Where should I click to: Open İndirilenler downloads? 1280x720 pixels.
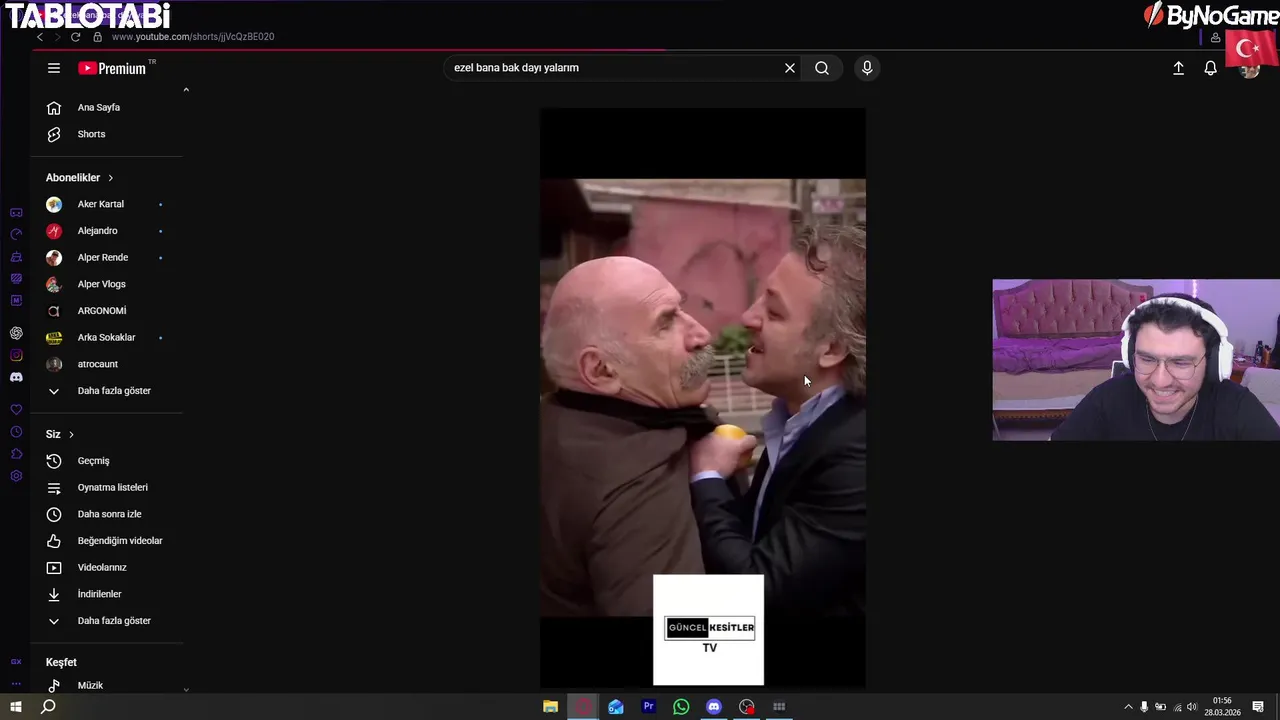click(106, 594)
